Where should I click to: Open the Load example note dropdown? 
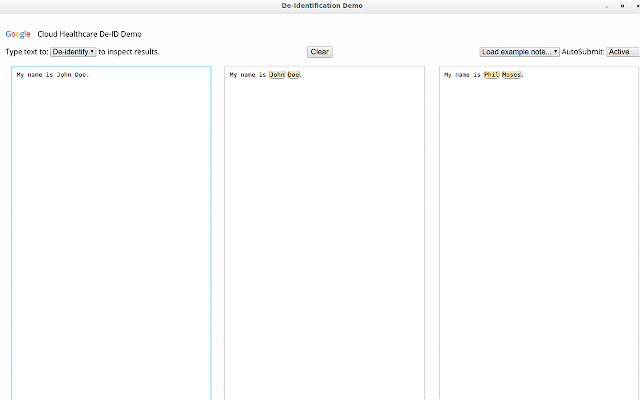click(x=519, y=52)
